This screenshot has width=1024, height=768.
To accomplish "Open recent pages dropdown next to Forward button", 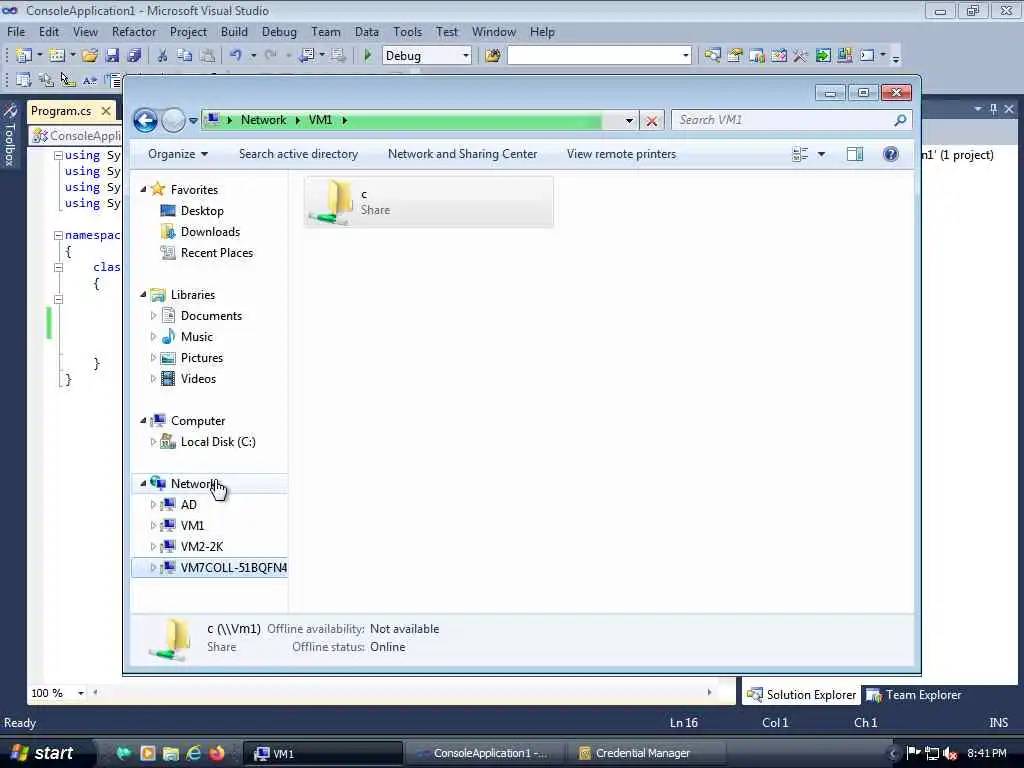I will coord(193,121).
